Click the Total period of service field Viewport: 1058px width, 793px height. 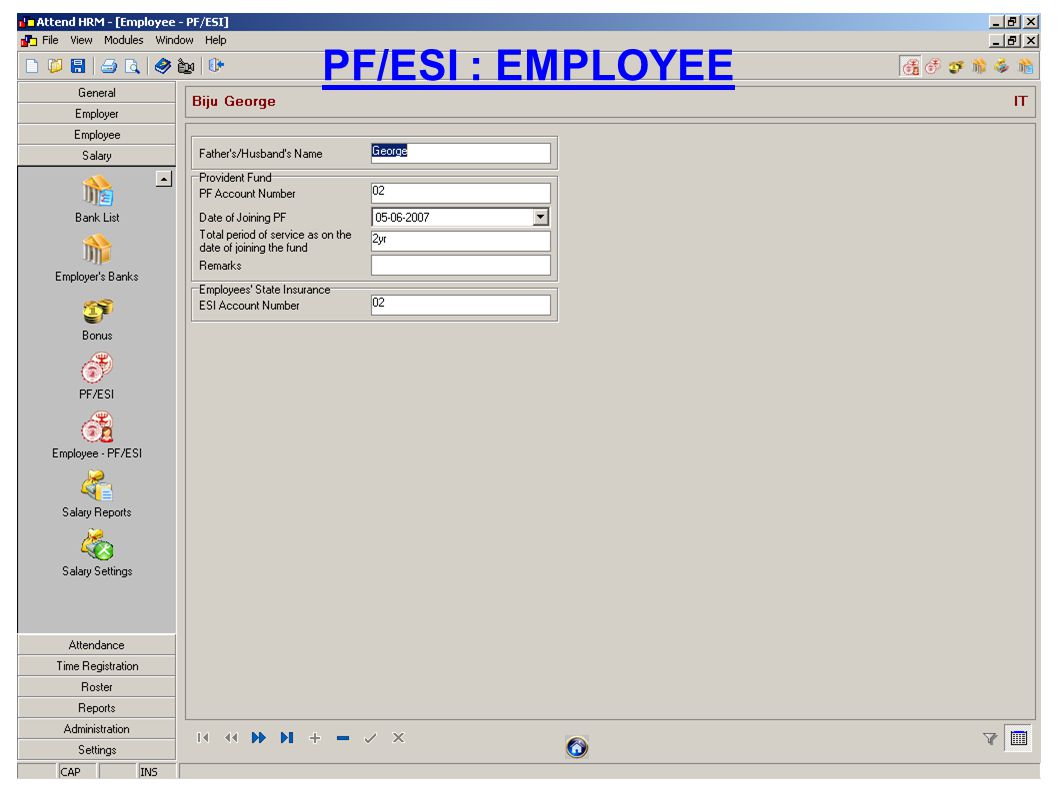tap(461, 241)
